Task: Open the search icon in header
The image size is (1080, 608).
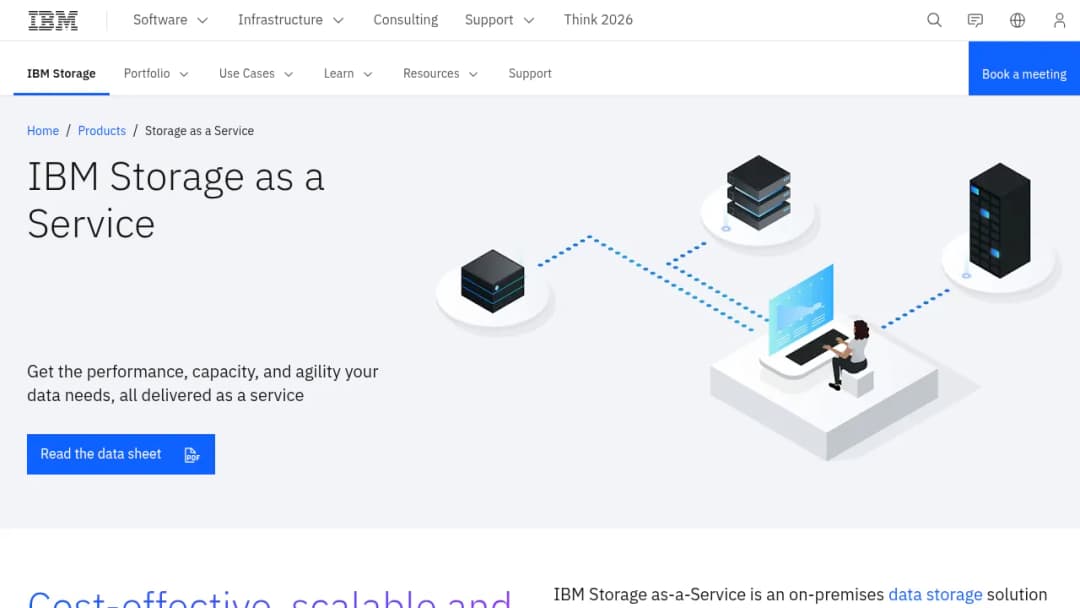Action: coord(934,20)
